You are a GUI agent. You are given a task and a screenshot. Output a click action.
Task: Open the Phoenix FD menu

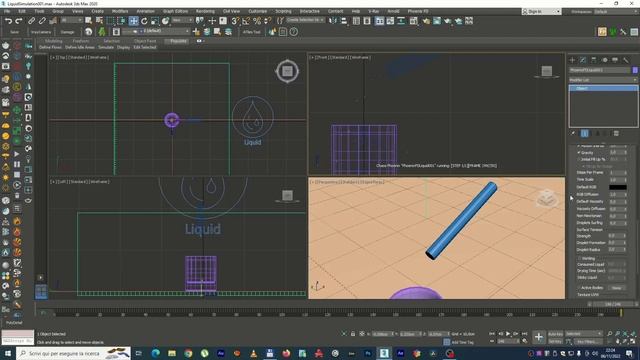tap(418, 11)
